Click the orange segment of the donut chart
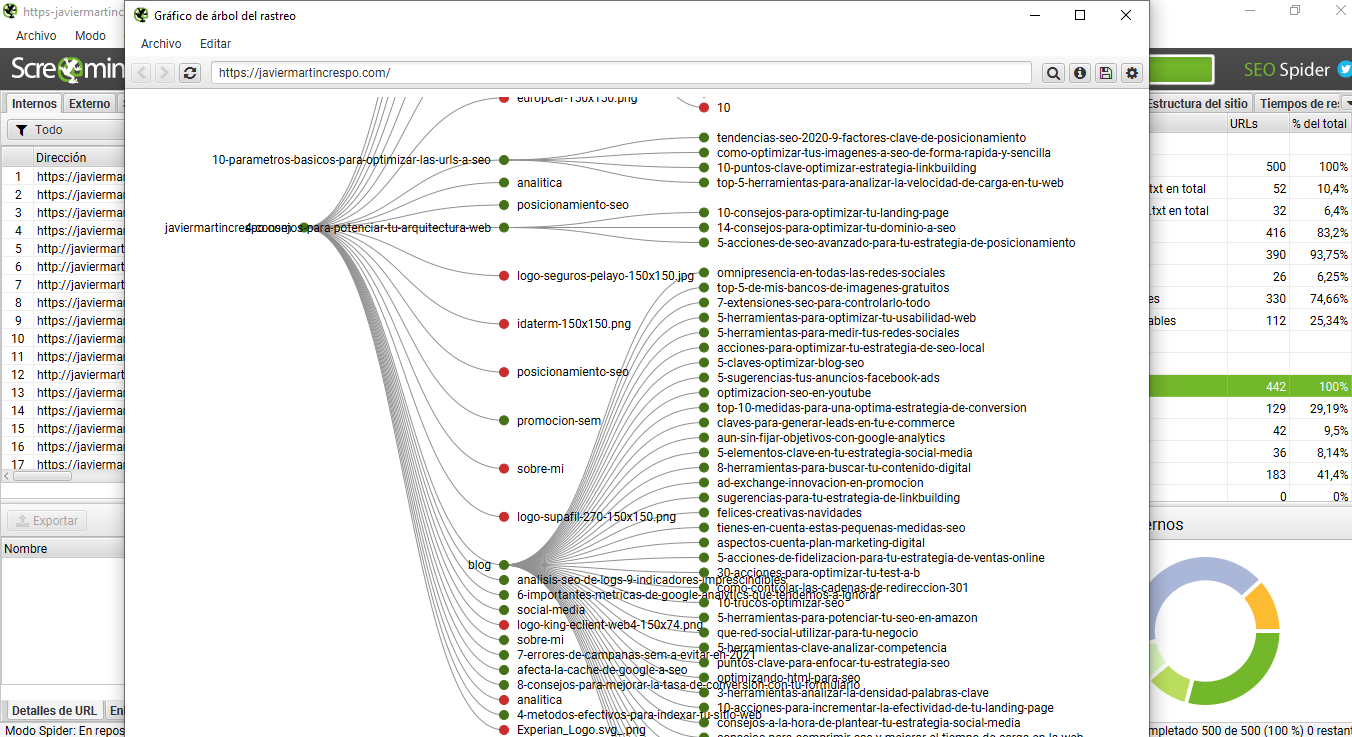 [x=1262, y=604]
